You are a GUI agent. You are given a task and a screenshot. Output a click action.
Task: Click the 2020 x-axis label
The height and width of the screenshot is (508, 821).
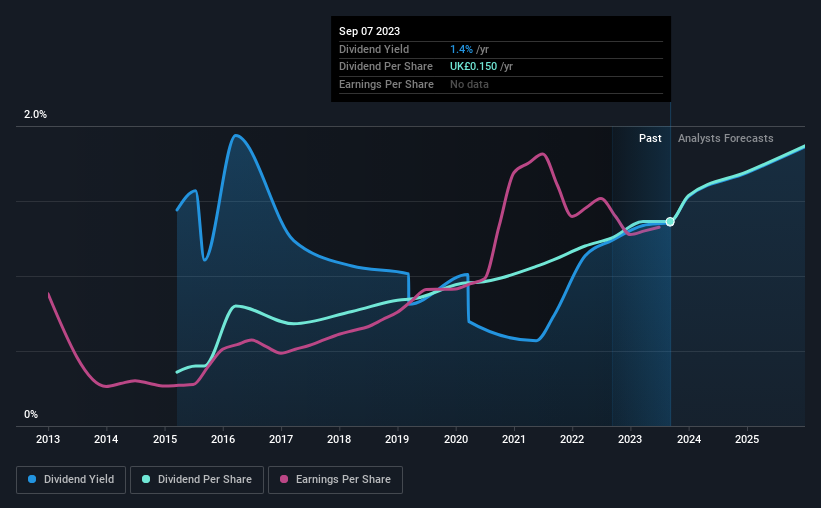tap(456, 439)
